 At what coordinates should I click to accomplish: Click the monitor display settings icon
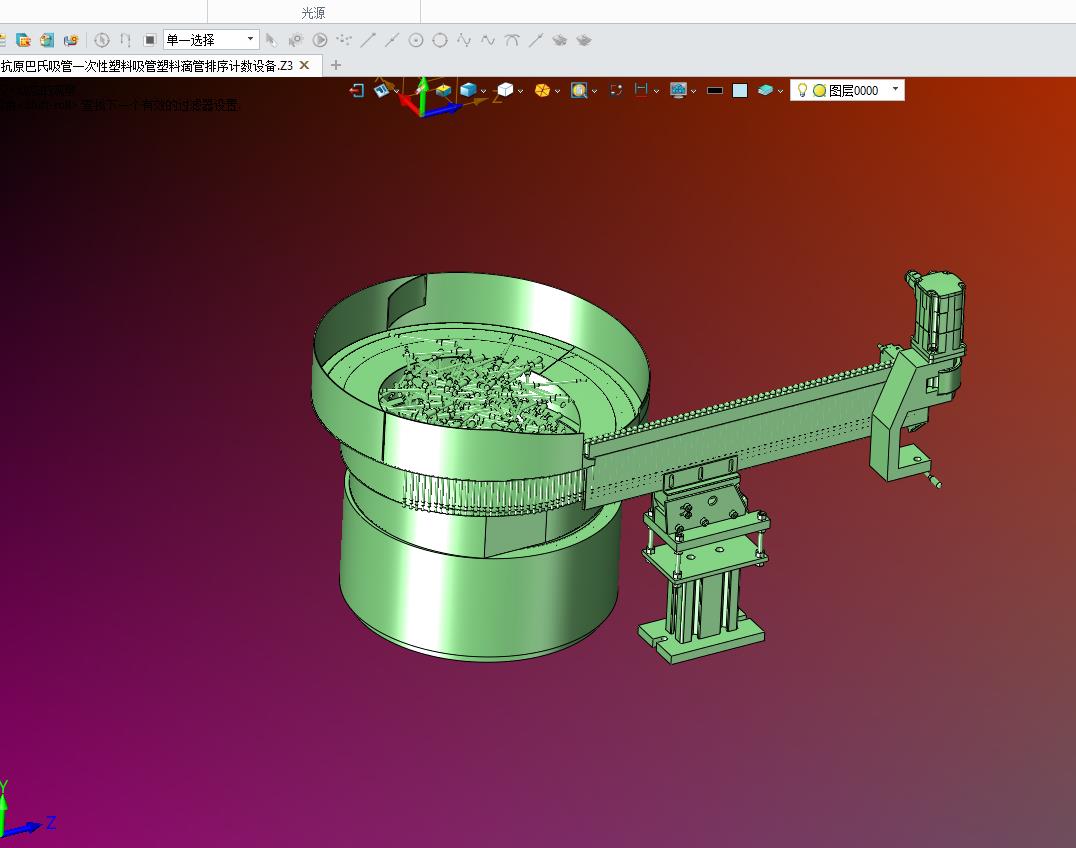point(678,91)
